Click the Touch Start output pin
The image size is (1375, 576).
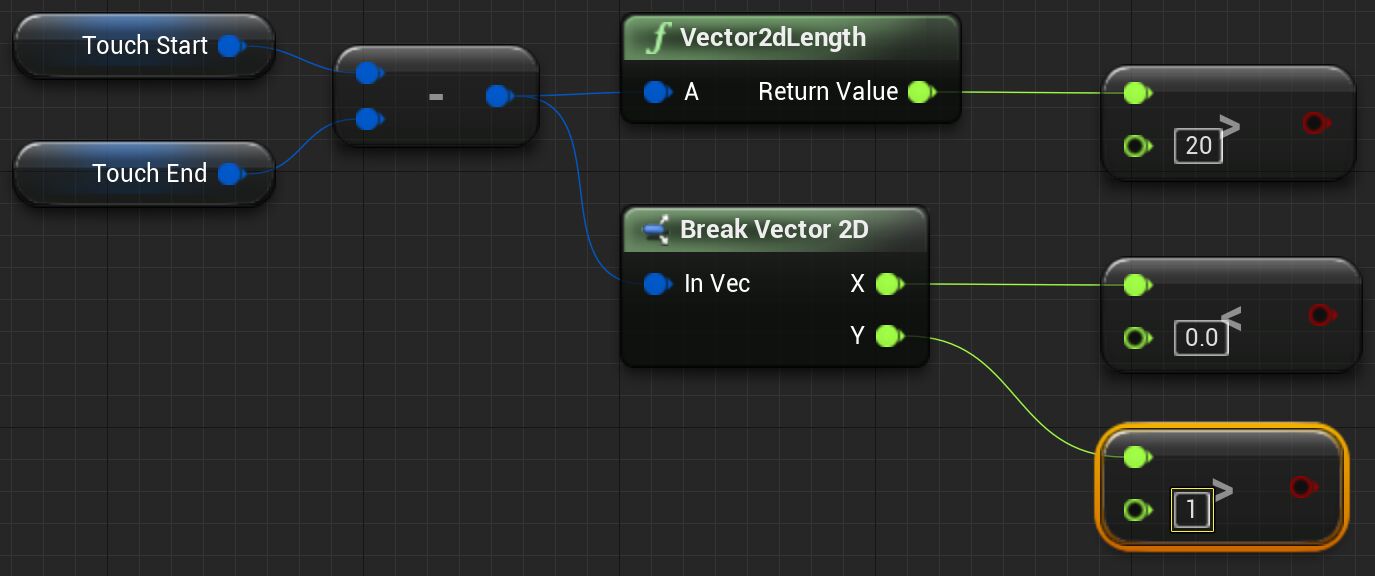tap(230, 46)
